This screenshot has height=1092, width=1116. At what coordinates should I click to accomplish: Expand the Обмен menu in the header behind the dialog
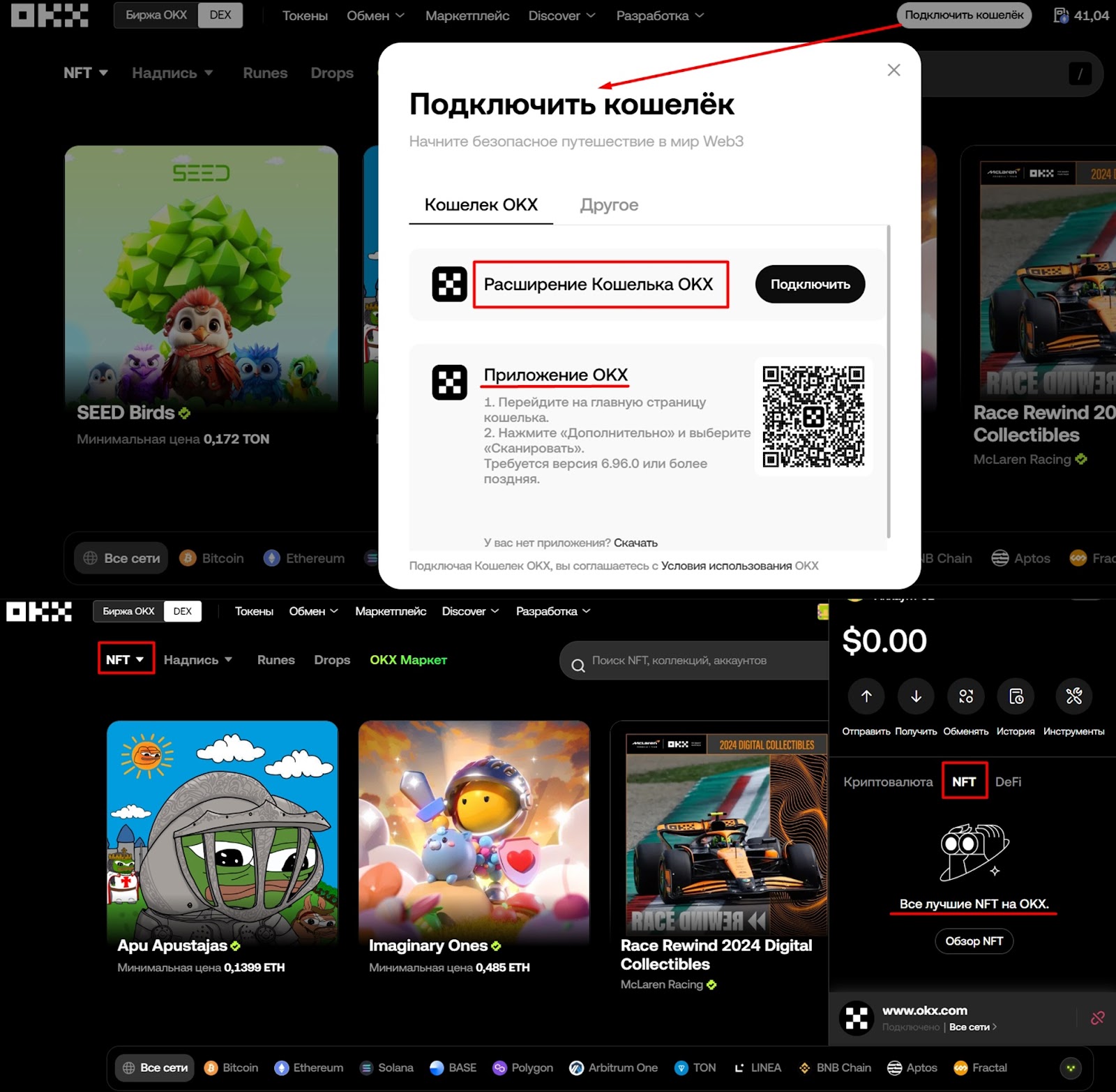[x=376, y=15]
